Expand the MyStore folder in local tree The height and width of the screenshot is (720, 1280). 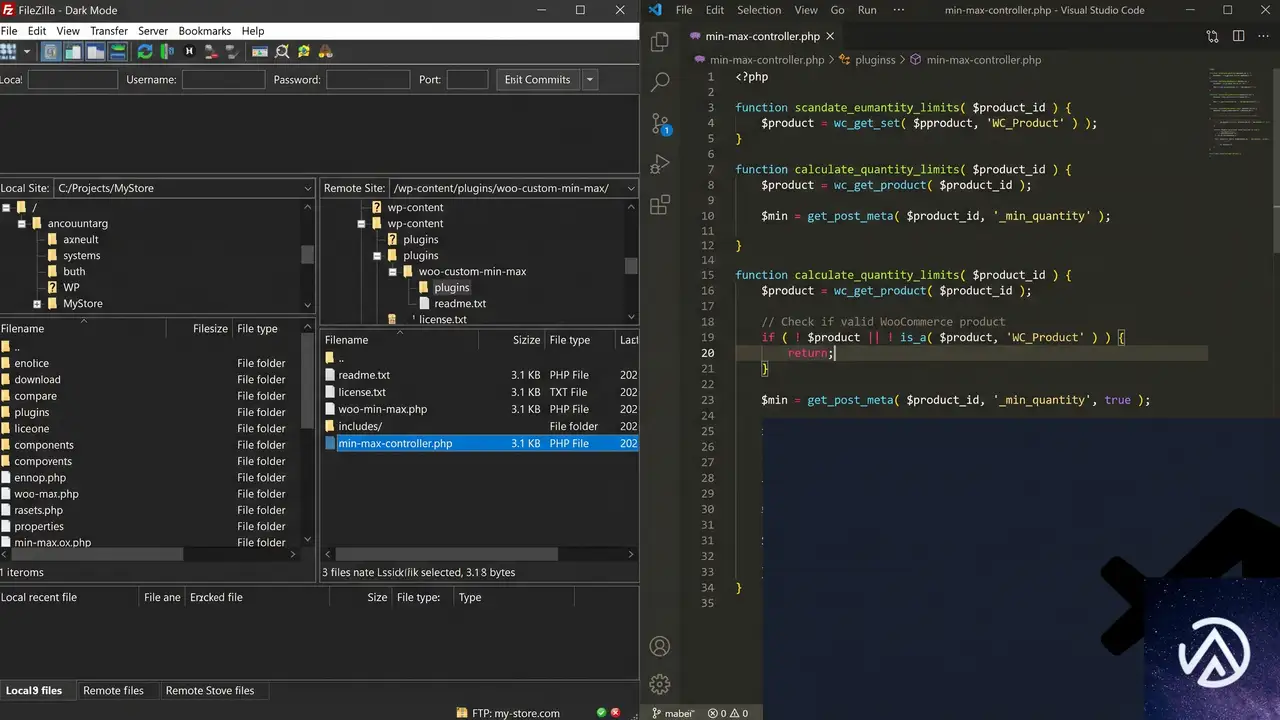(37, 304)
